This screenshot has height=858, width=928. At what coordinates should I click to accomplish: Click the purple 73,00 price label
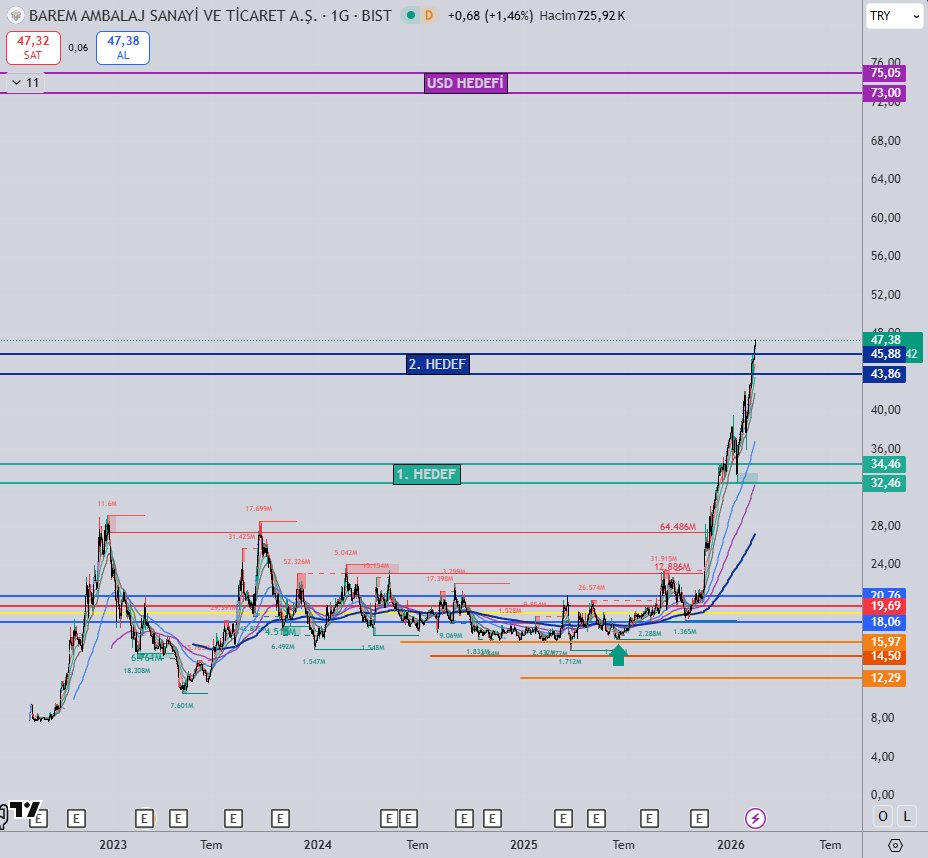tap(885, 93)
